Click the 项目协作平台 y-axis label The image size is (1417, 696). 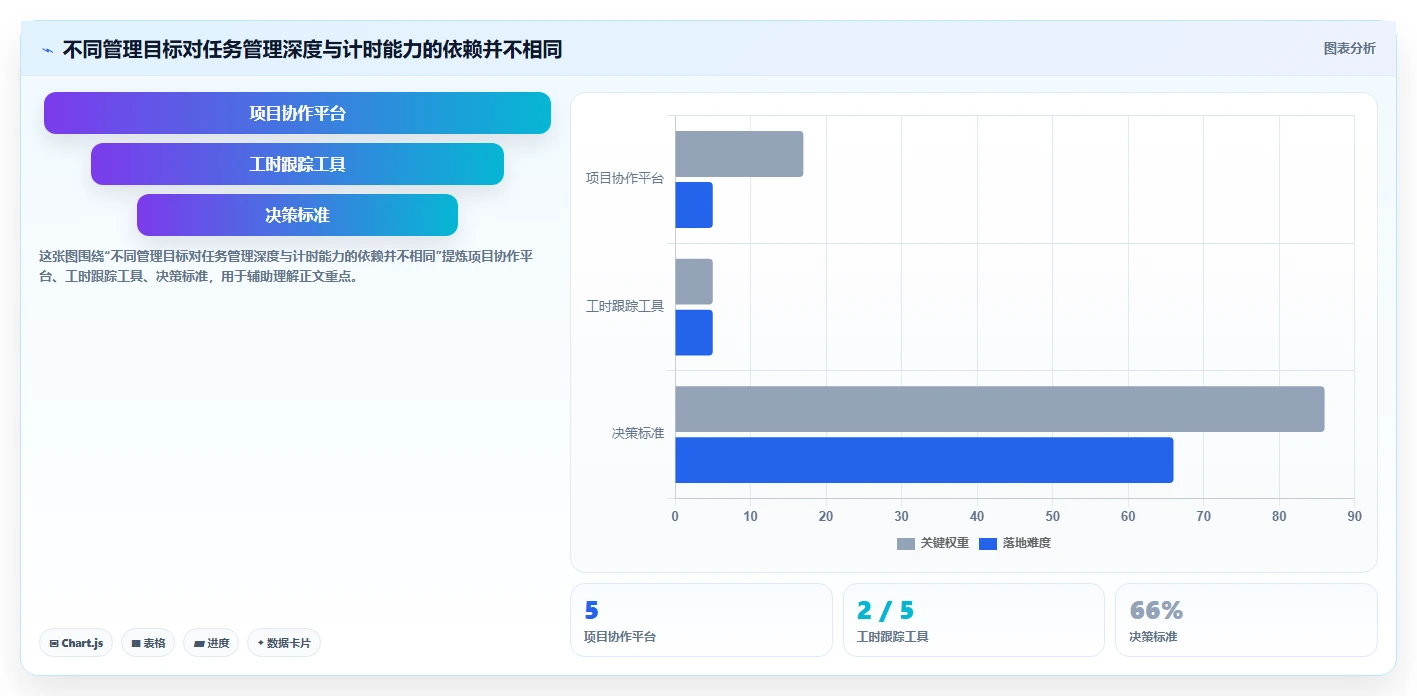point(625,179)
